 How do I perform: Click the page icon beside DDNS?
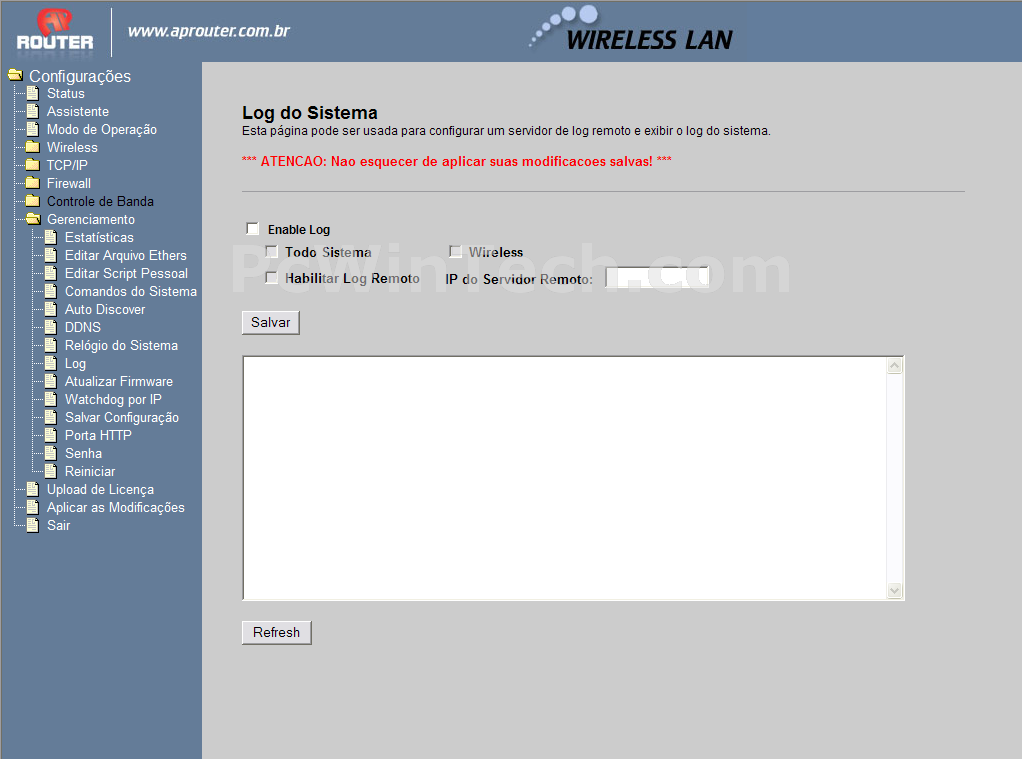[x=51, y=327]
